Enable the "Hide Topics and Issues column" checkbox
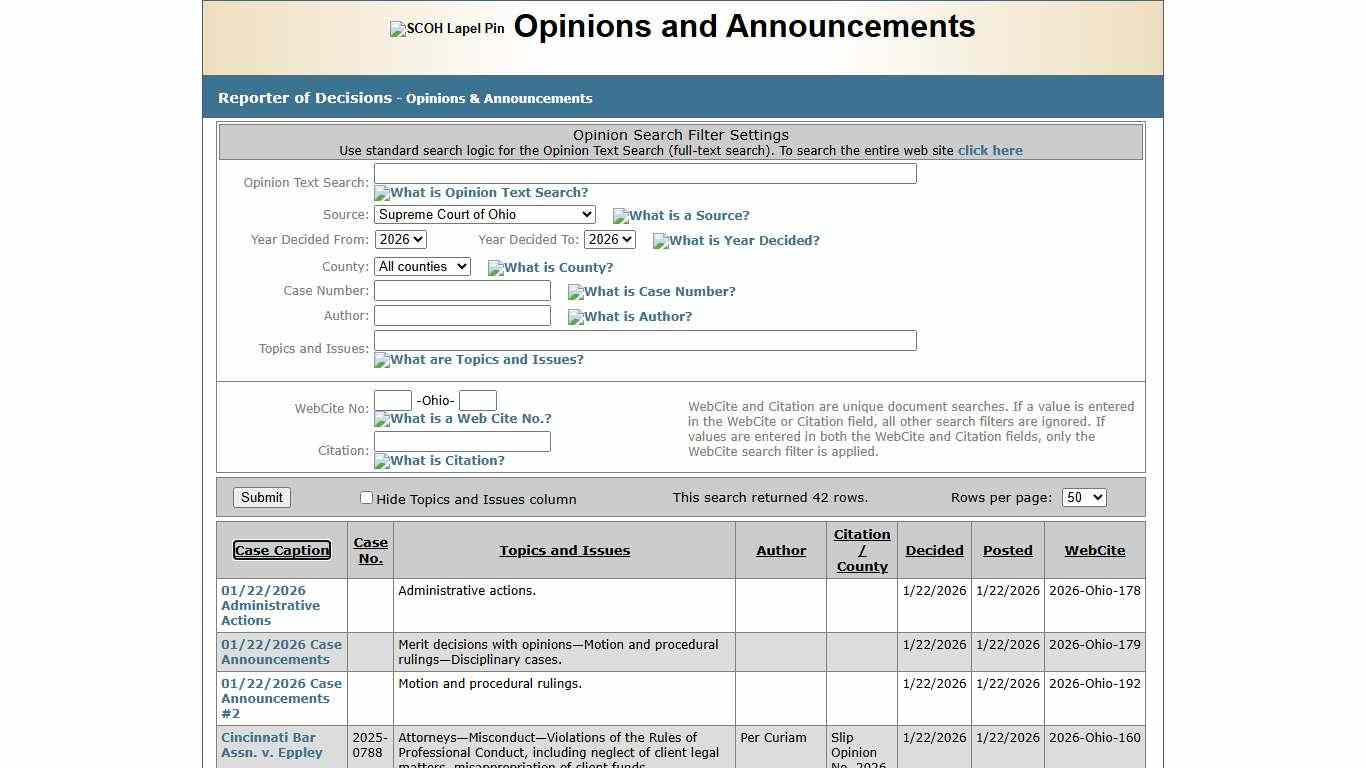The image size is (1366, 768). pyautogui.click(x=367, y=497)
